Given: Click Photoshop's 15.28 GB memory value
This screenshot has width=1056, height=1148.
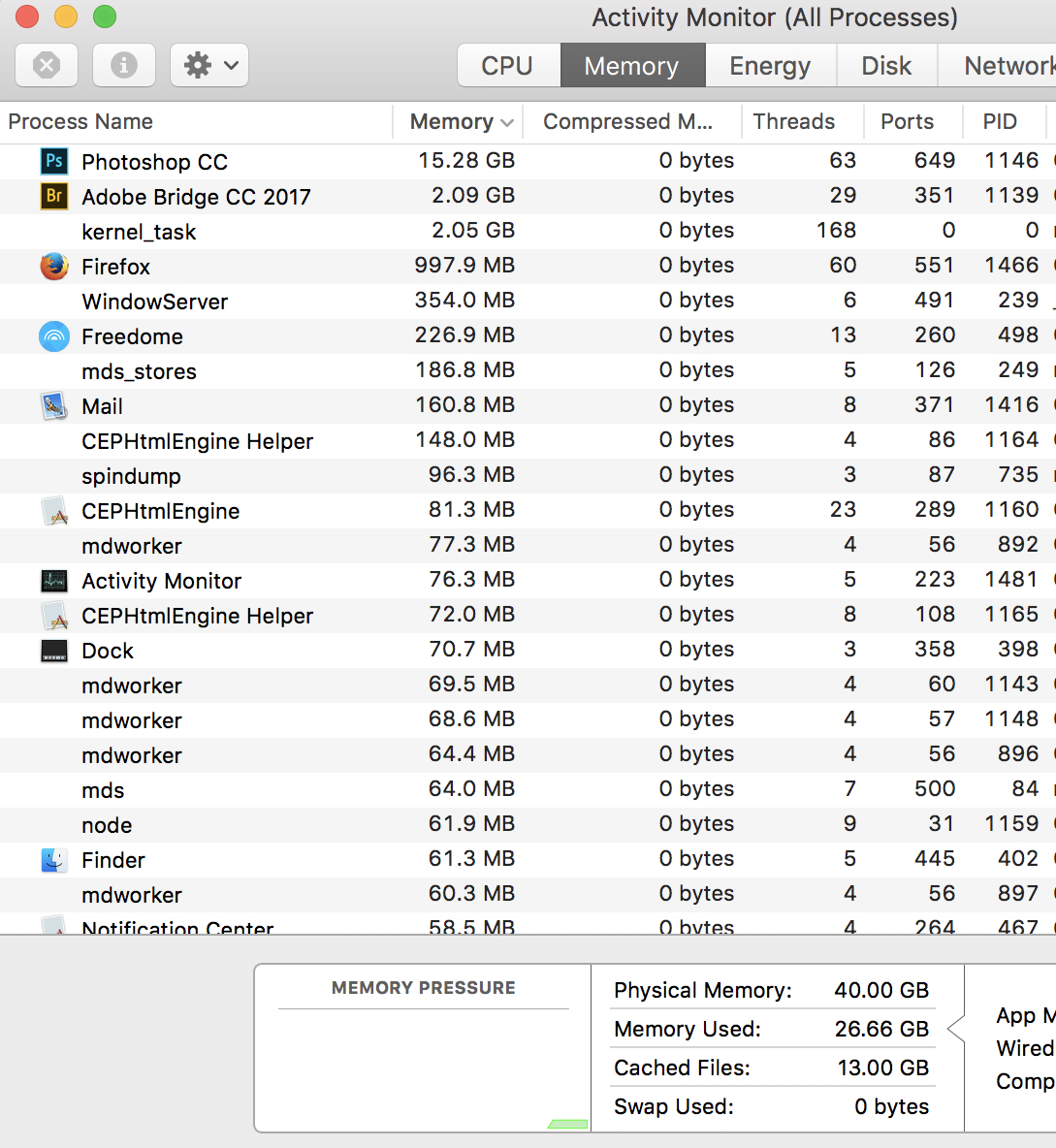Looking at the screenshot, I should (466, 160).
